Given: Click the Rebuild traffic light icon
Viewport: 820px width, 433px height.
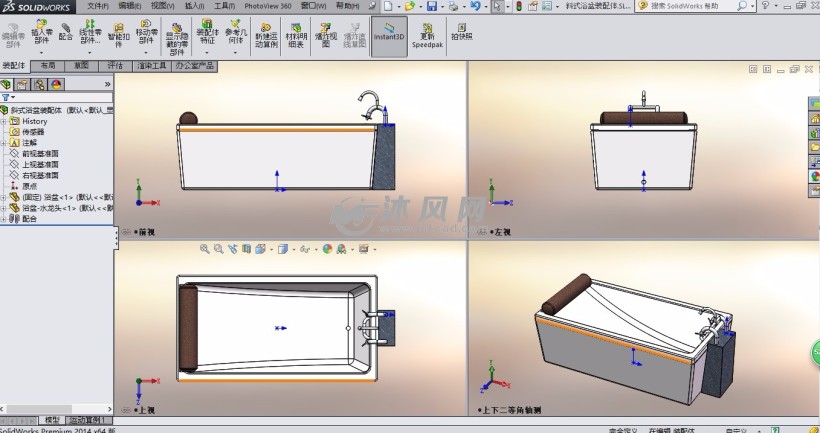Looking at the screenshot, I should point(519,6).
